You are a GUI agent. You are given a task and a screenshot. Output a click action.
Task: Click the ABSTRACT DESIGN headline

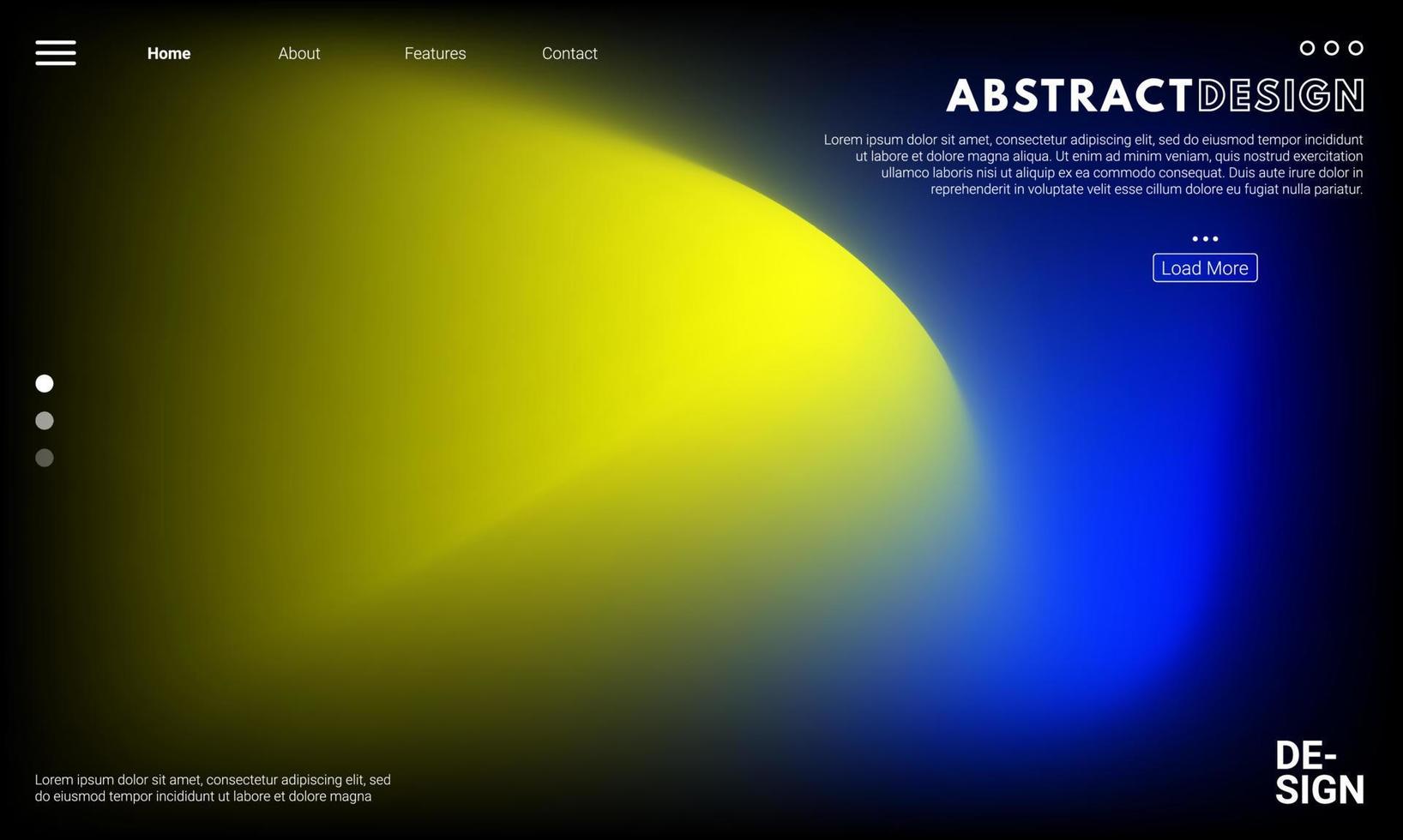click(x=1155, y=95)
